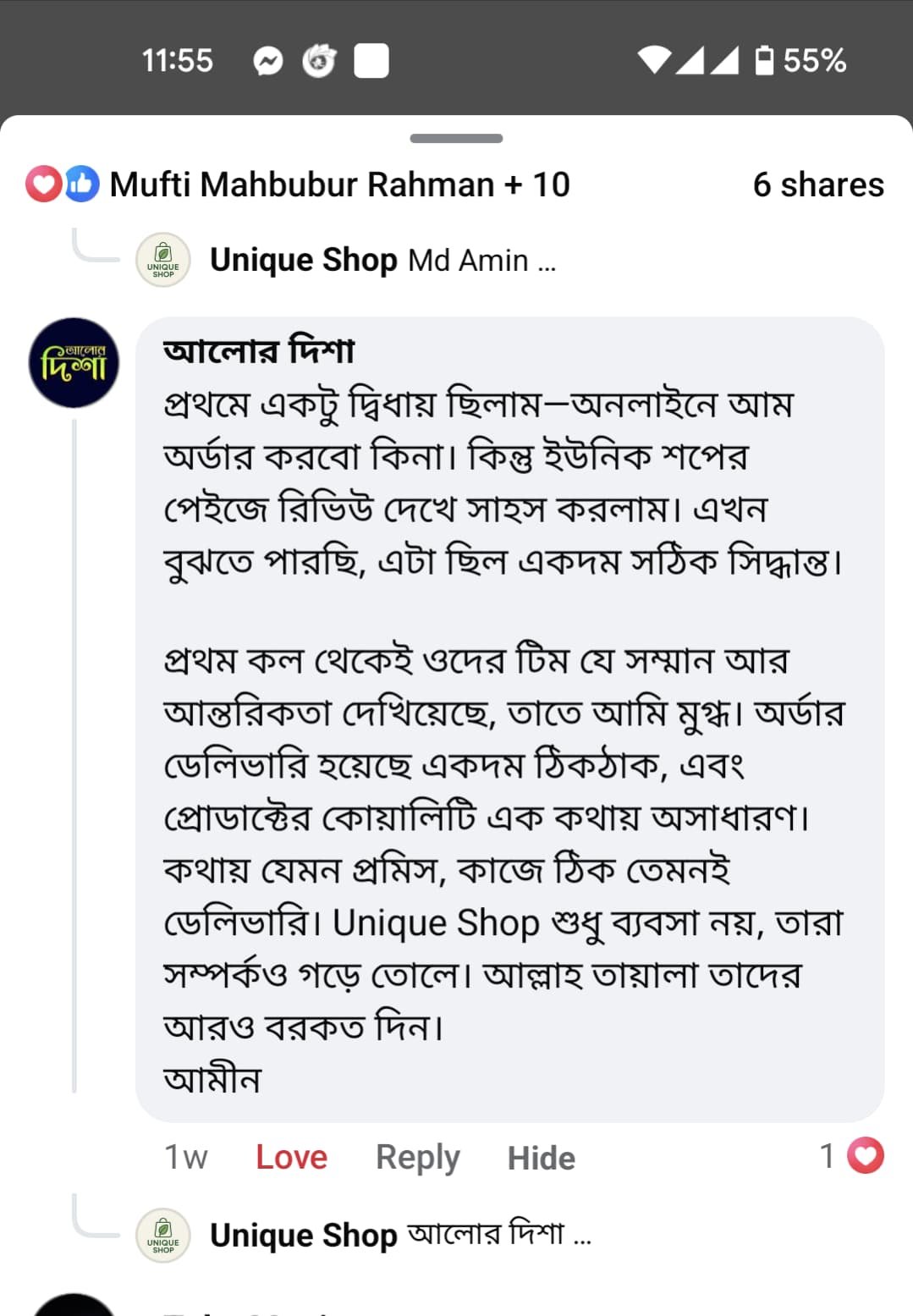
Task: Reply to the আলোর দিশা comment
Action: [x=418, y=1156]
